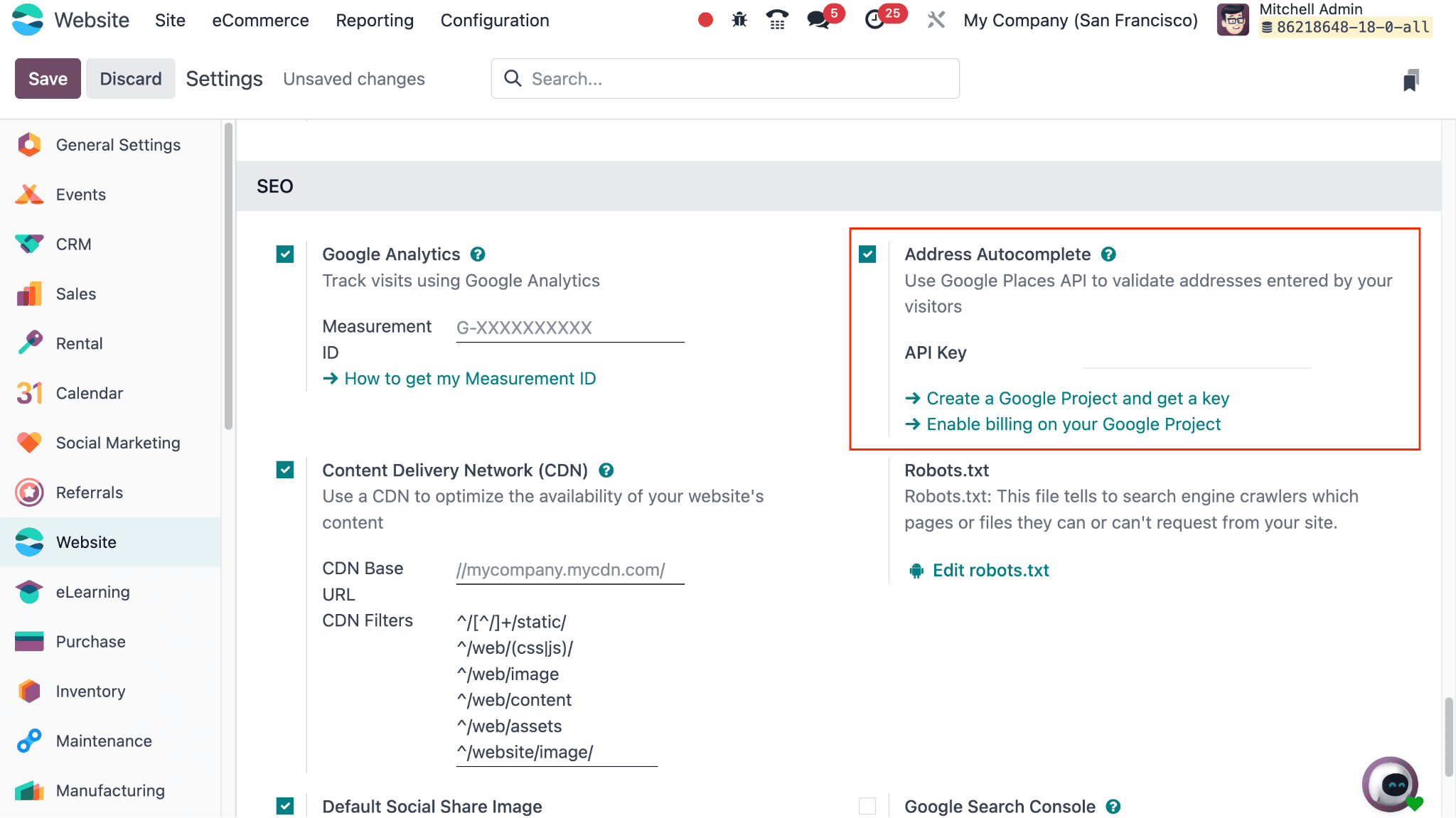This screenshot has width=1456, height=818.
Task: Click Address Autocomplete help icon
Action: [x=1108, y=254]
